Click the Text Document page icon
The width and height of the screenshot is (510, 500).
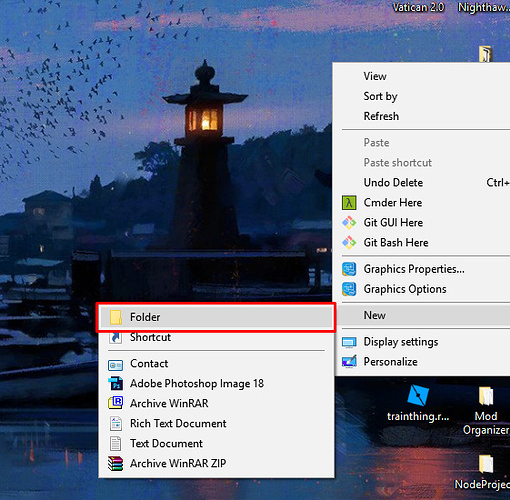point(116,443)
